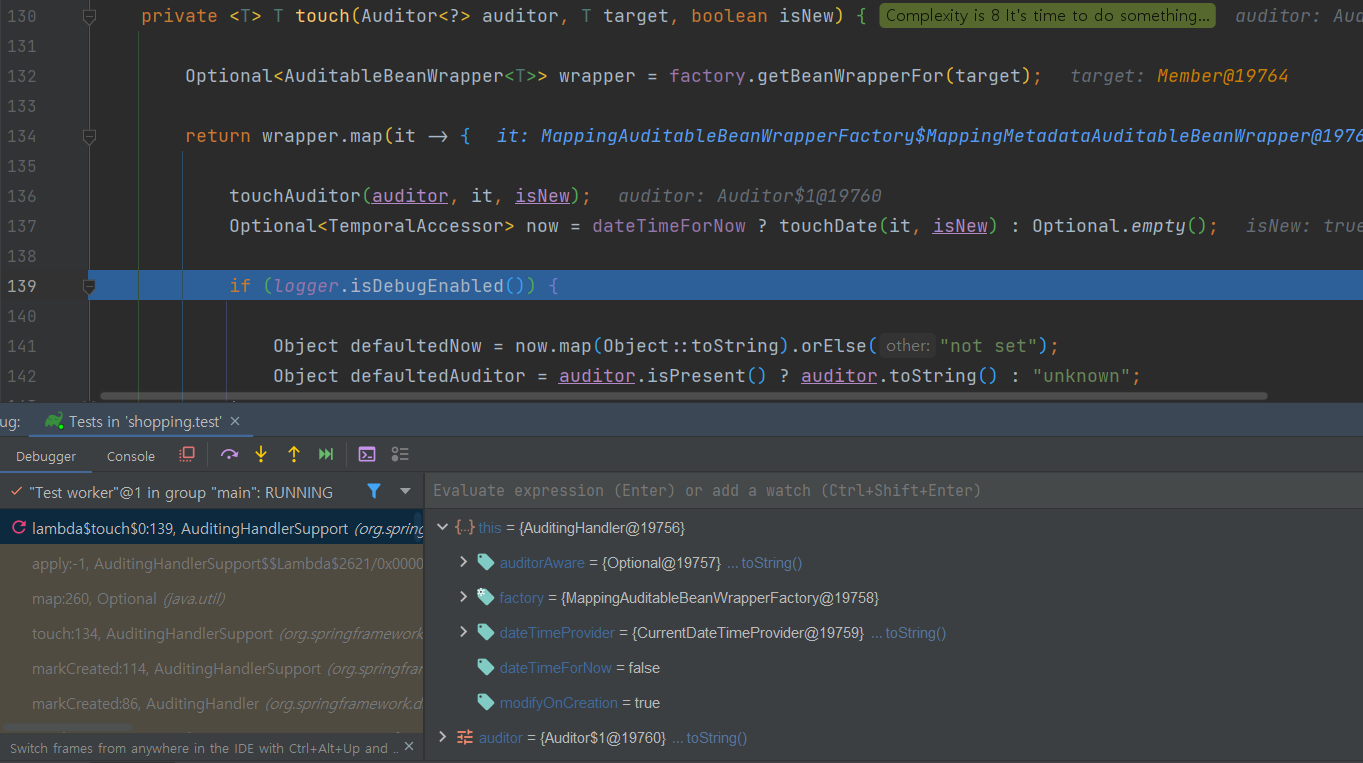Viewport: 1363px width, 763px height.
Task: Click the green Run to Cursor icon
Action: [326, 454]
